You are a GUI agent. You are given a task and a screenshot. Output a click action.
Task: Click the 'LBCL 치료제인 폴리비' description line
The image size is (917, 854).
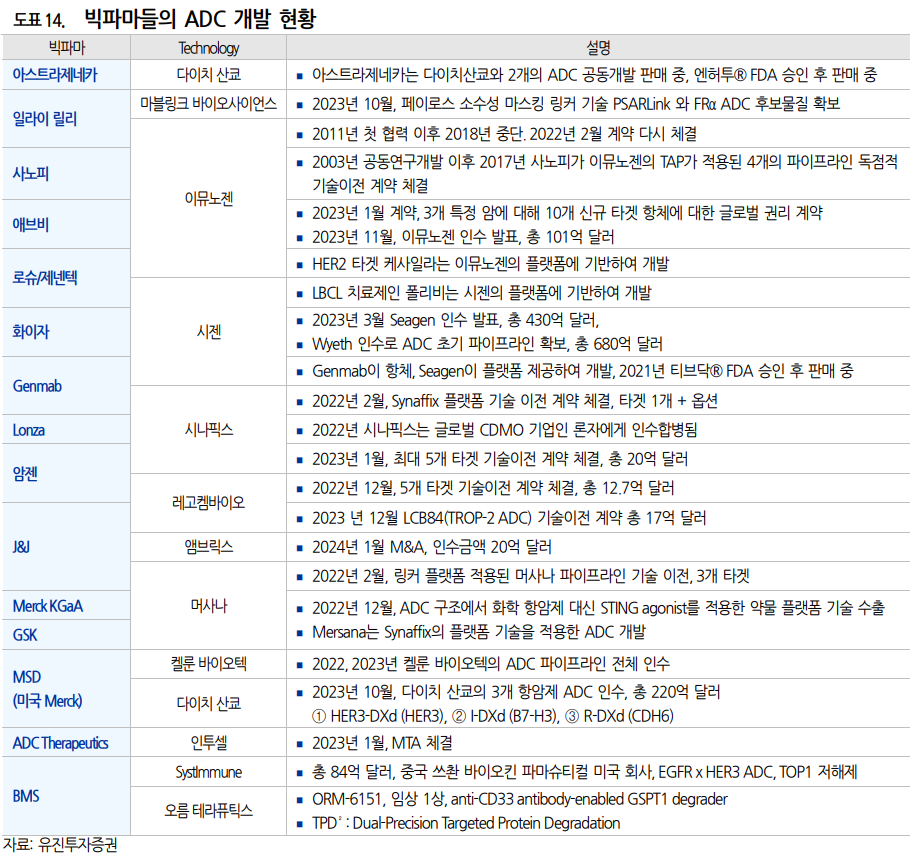click(481, 292)
